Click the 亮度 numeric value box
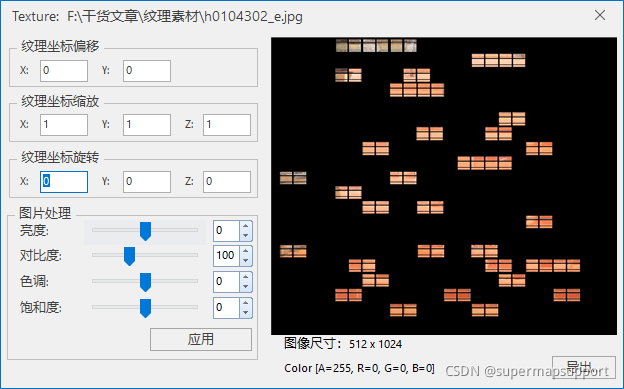624x389 pixels. click(x=226, y=231)
